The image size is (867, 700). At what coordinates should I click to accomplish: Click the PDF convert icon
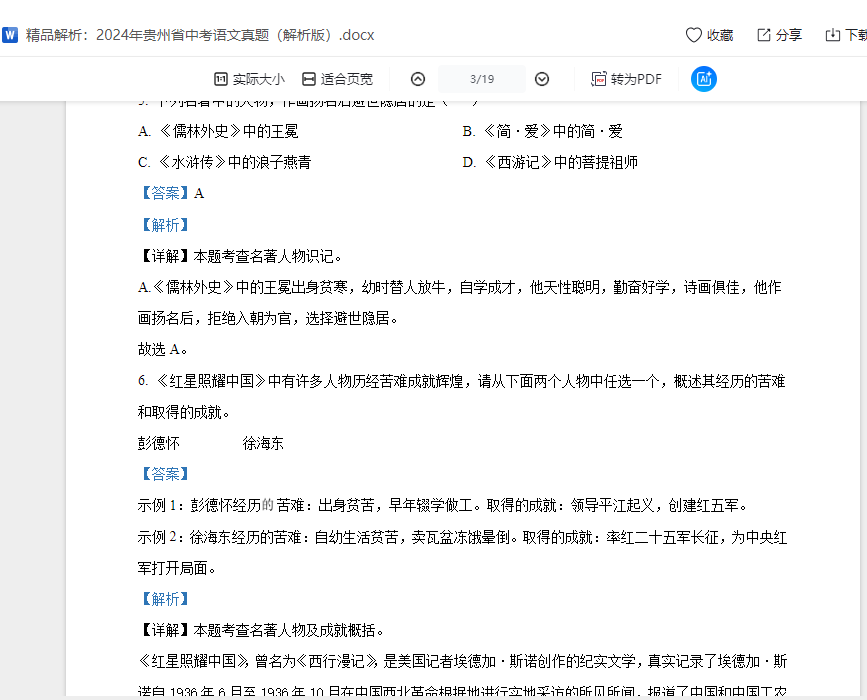[x=598, y=79]
